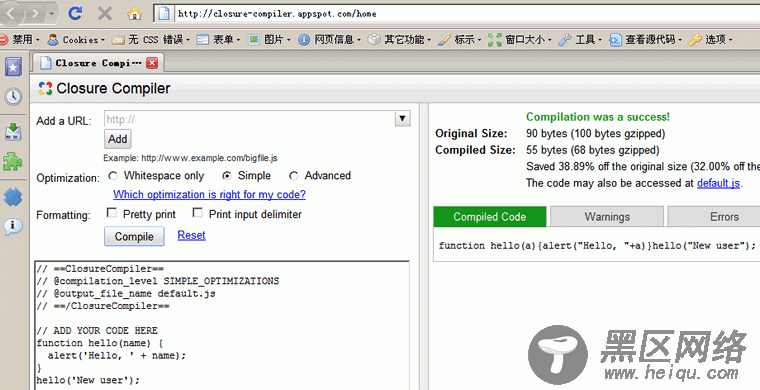The width and height of the screenshot is (760, 390).
Task: Click the Add a URL text field
Action: tap(250, 119)
